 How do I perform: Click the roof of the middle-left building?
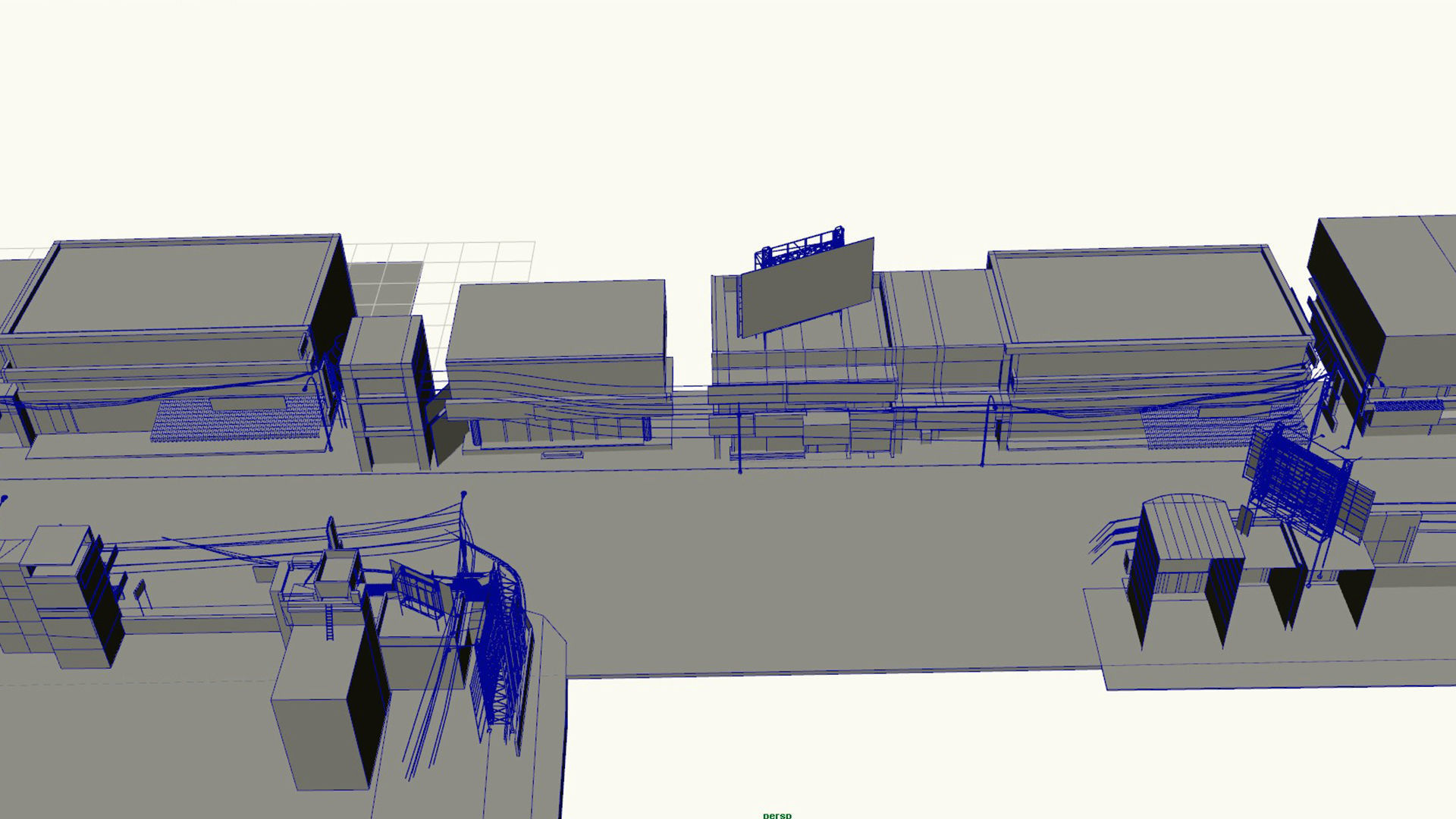click(557, 317)
